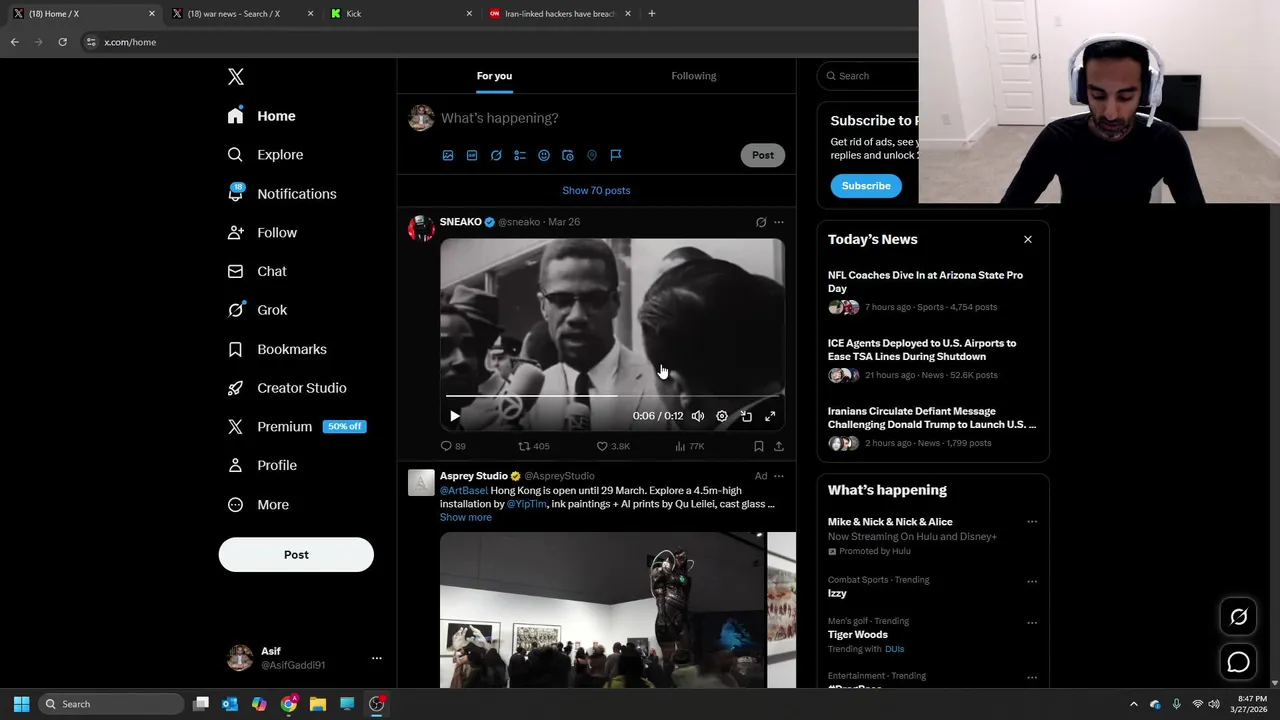The image size is (1280, 720).
Task: Open options for Tiger Woods trend
Action: pos(1032,623)
